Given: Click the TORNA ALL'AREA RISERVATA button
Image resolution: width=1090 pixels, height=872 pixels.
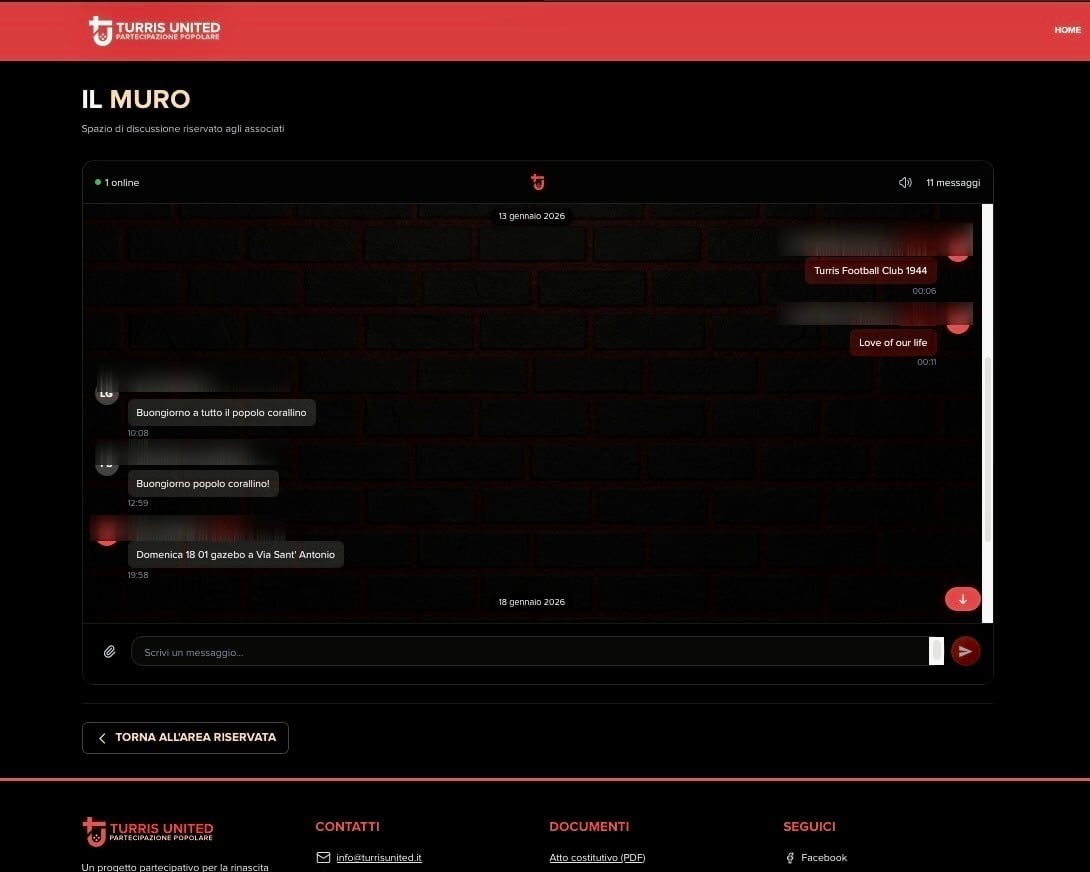Looking at the screenshot, I should point(185,737).
